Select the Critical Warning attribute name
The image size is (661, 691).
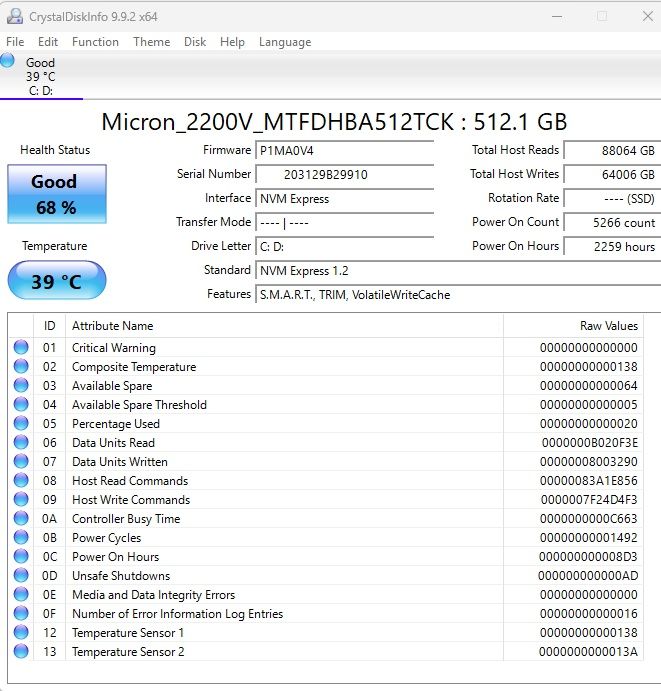pyautogui.click(x=114, y=348)
